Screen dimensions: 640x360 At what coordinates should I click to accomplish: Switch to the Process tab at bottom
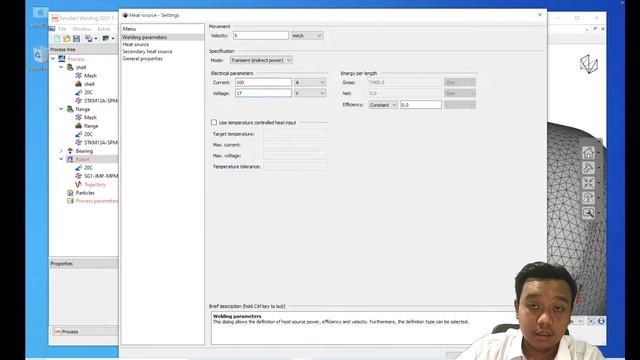(66, 332)
